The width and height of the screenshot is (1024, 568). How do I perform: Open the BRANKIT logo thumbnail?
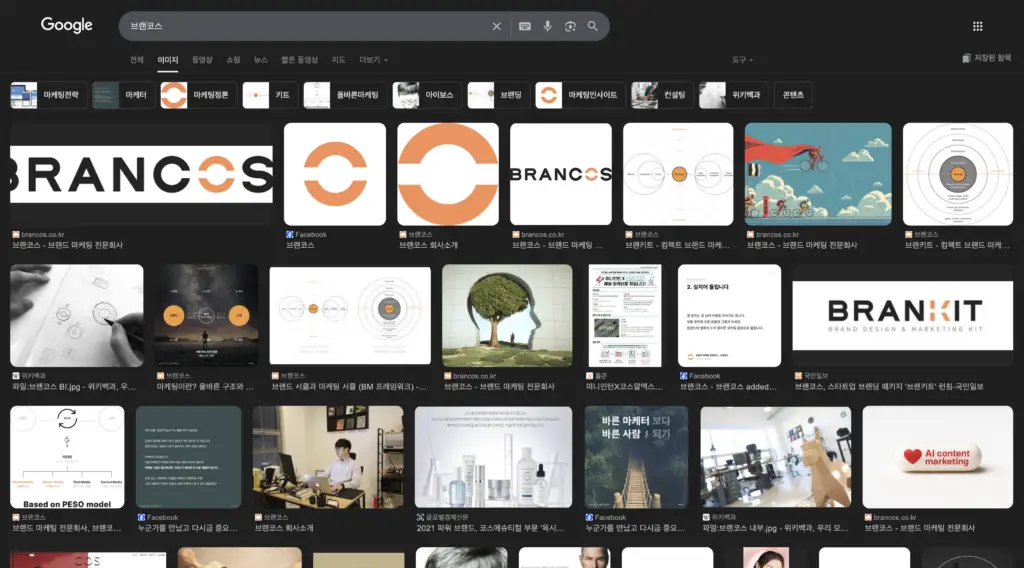tap(903, 315)
